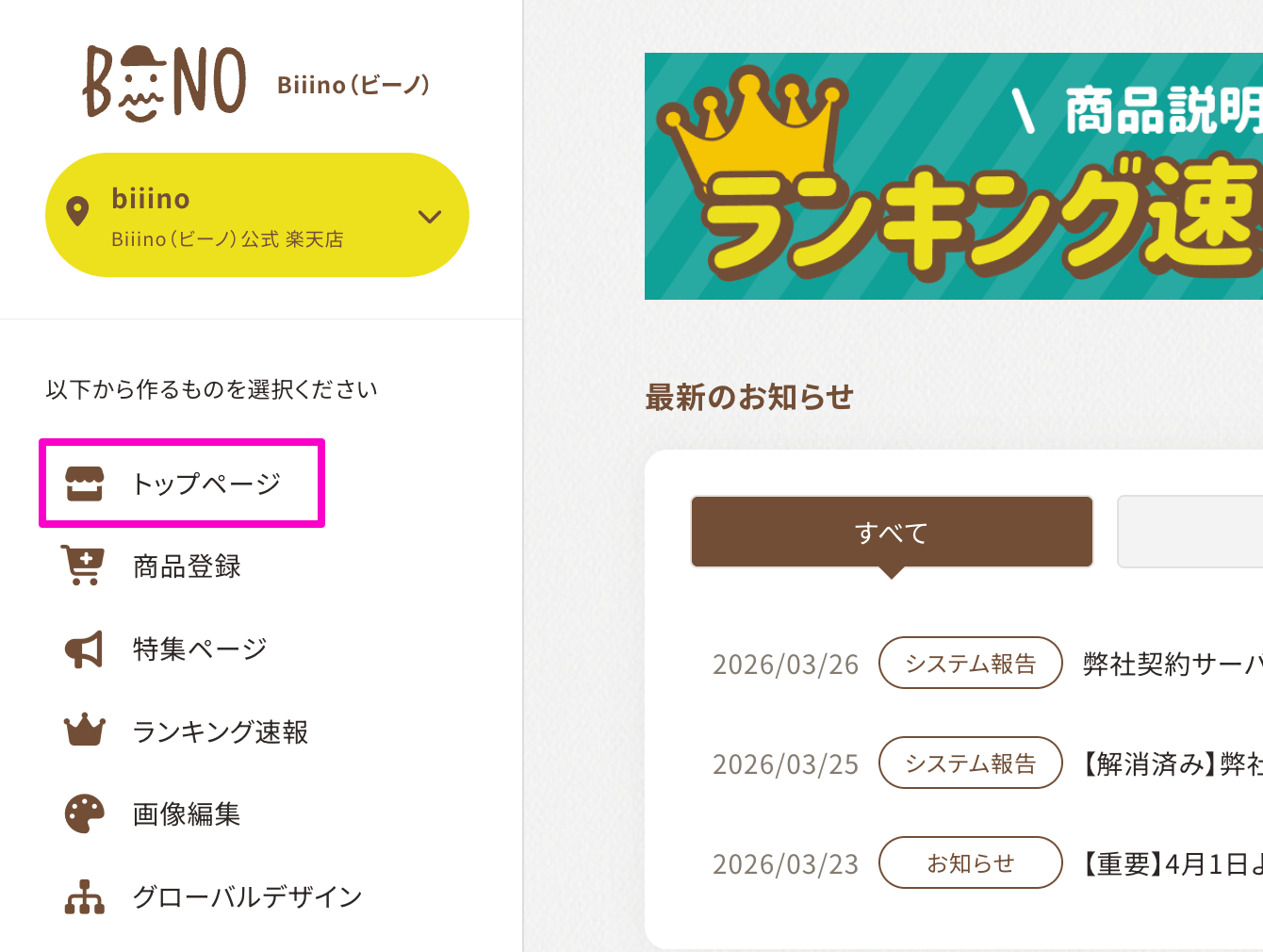Open 商品登録 in the sidebar menu
Screen dimensions: 1263x952
tap(187, 566)
